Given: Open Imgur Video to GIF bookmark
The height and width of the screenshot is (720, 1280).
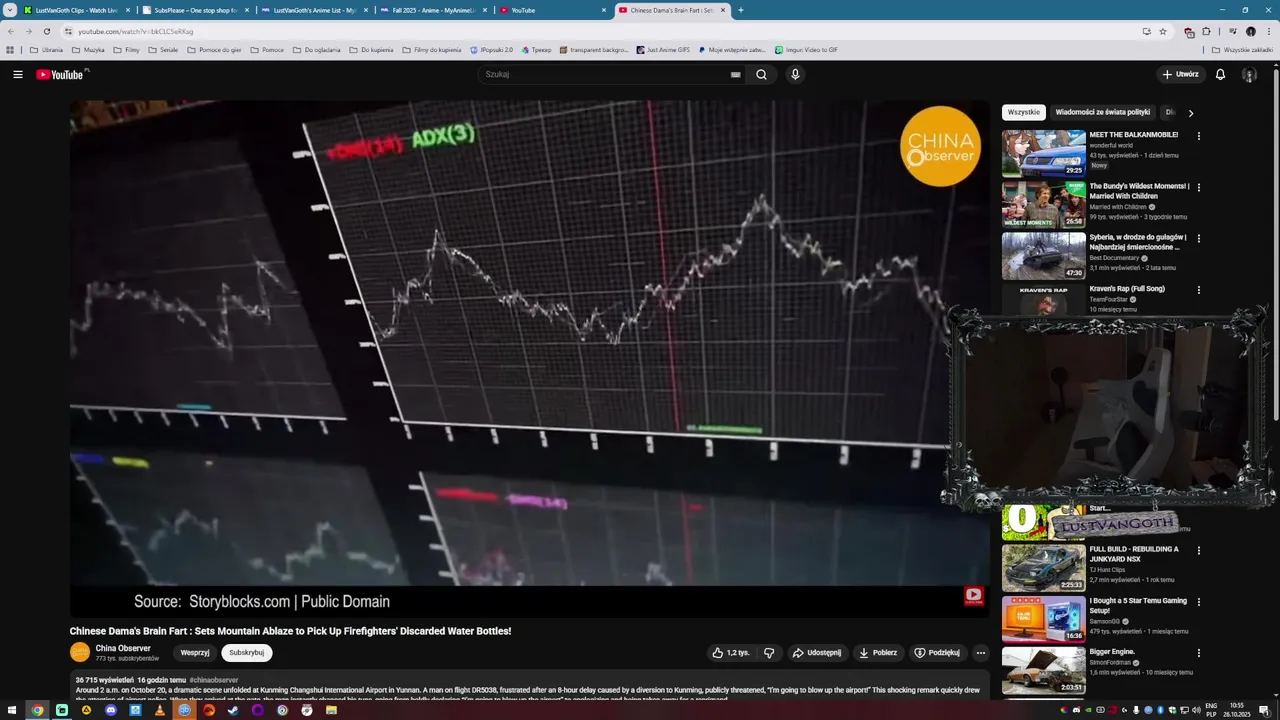Looking at the screenshot, I should 806,49.
